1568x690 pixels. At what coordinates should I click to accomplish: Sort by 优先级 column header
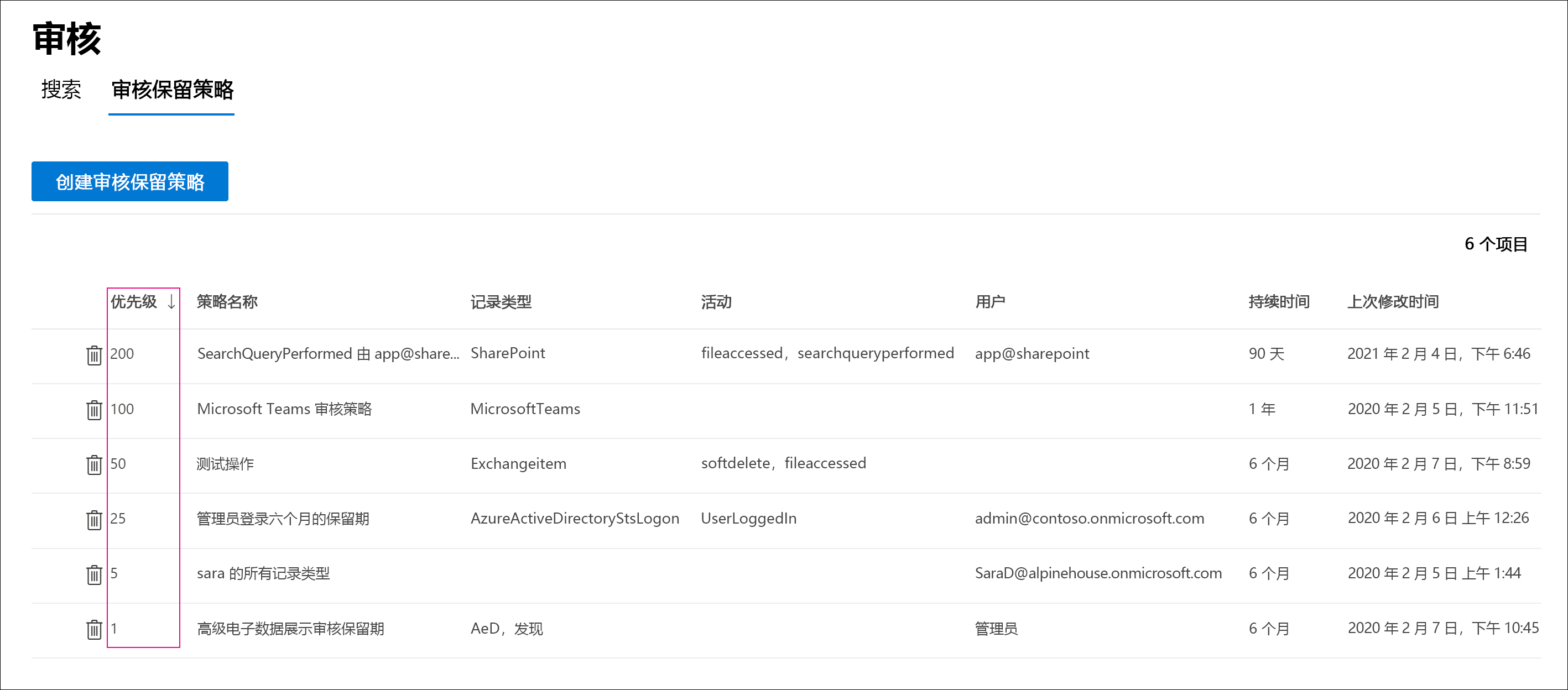[133, 301]
